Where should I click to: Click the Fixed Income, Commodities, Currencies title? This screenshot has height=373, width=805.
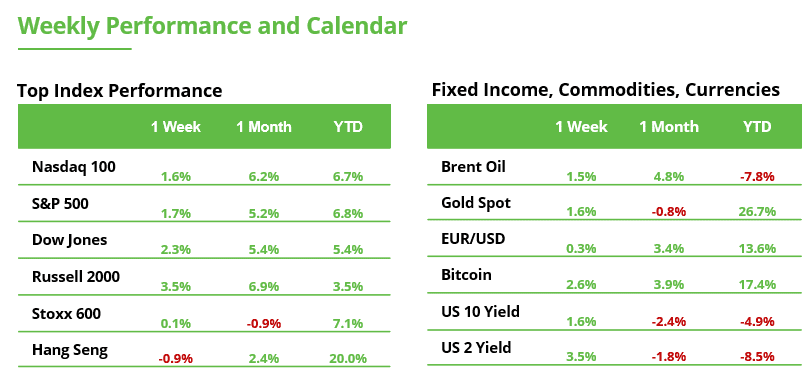coord(606,90)
